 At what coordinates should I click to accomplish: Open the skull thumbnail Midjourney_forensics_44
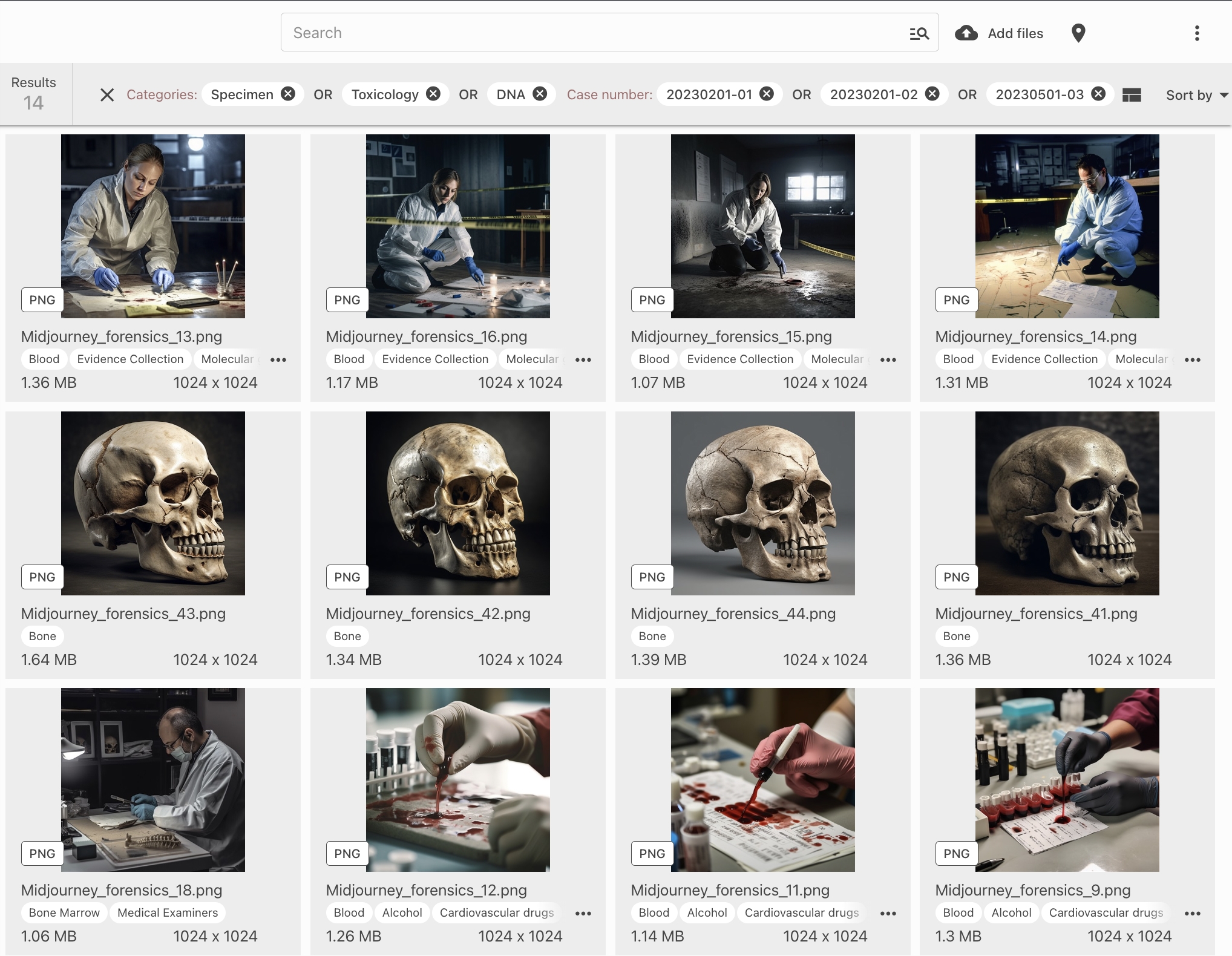pos(763,503)
